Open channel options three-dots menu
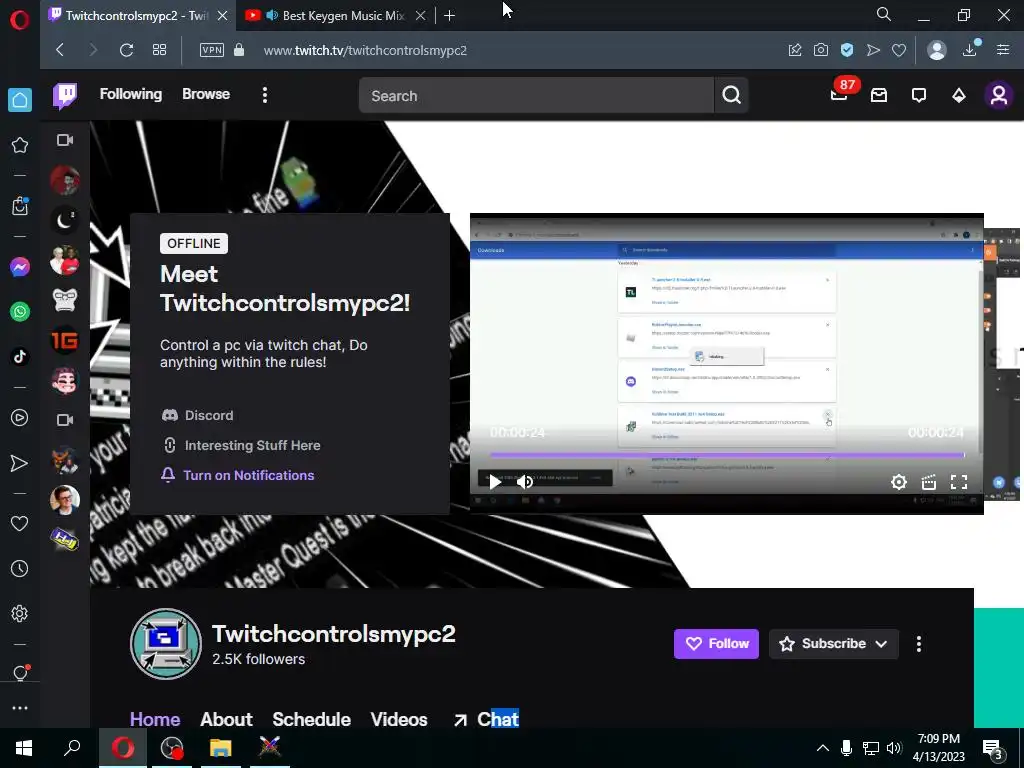The image size is (1024, 768). tap(919, 644)
